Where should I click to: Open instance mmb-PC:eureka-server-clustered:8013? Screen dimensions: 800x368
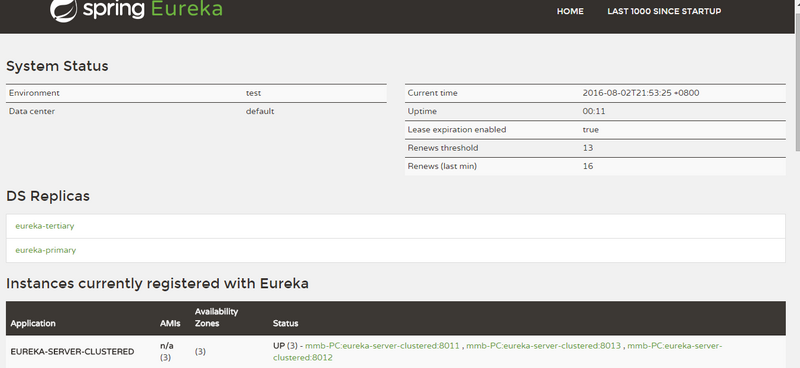tap(543, 346)
